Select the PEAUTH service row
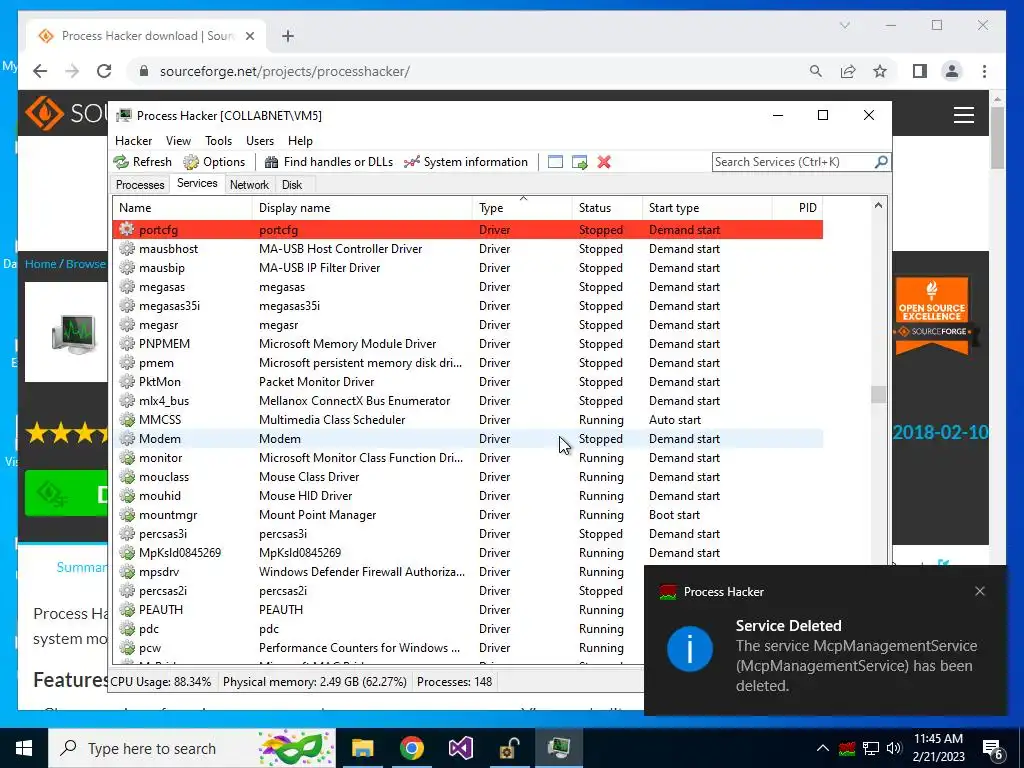Viewport: 1024px width, 768px height. (x=377, y=609)
